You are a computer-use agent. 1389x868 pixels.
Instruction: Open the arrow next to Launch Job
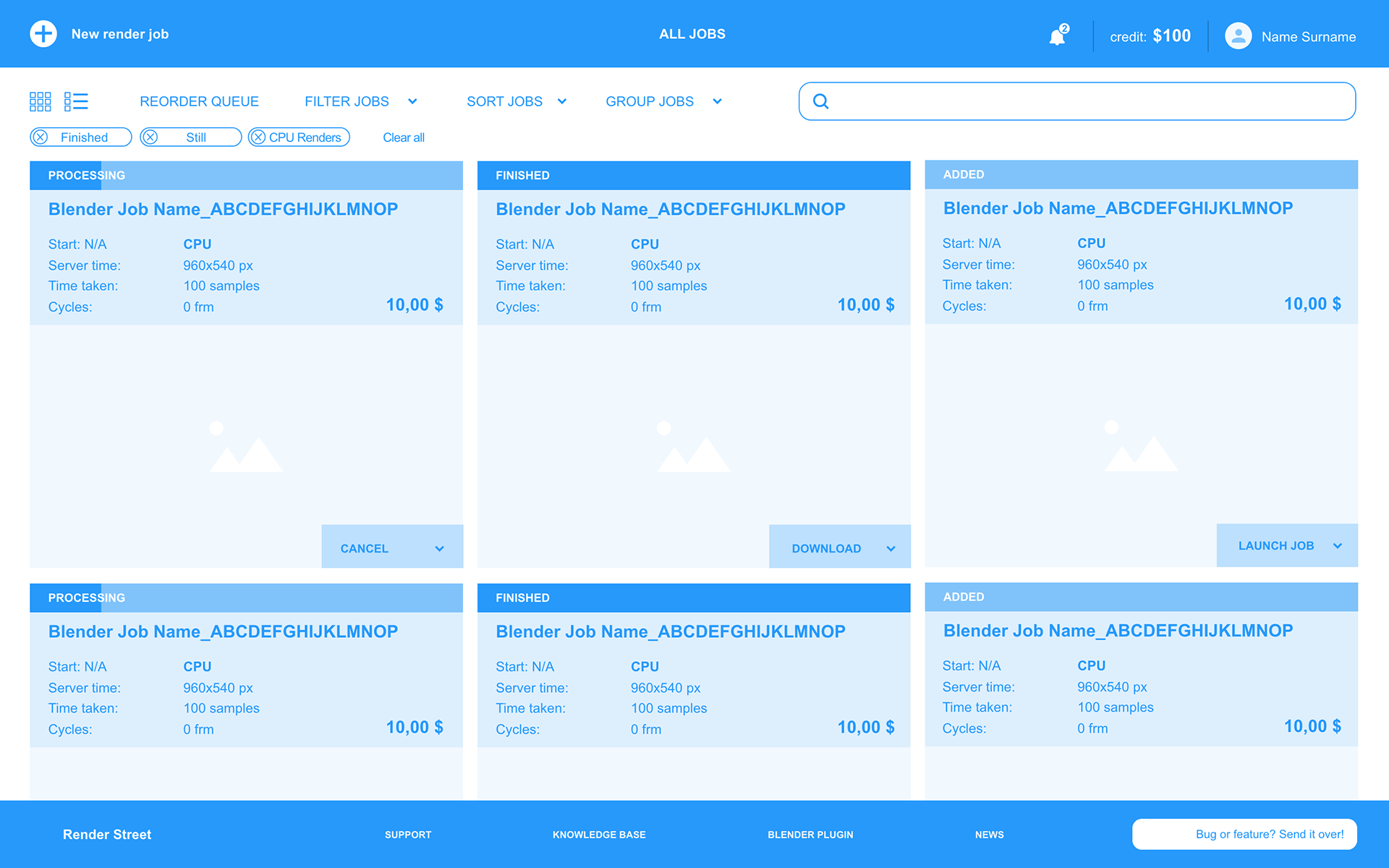tap(1337, 546)
